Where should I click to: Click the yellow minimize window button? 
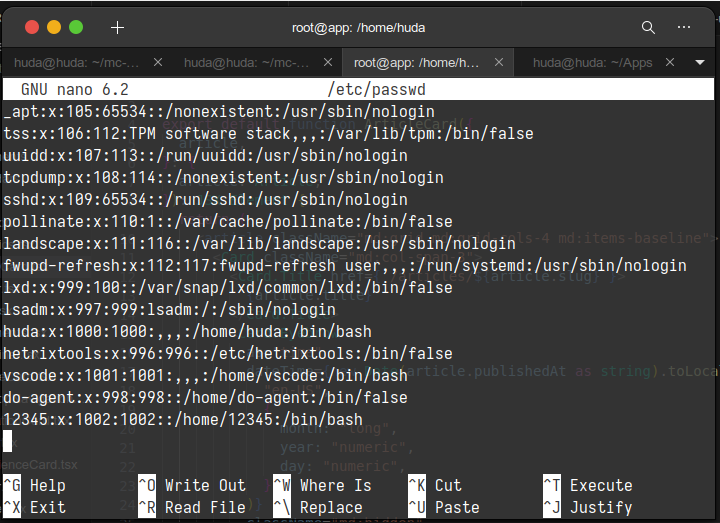pos(54,27)
